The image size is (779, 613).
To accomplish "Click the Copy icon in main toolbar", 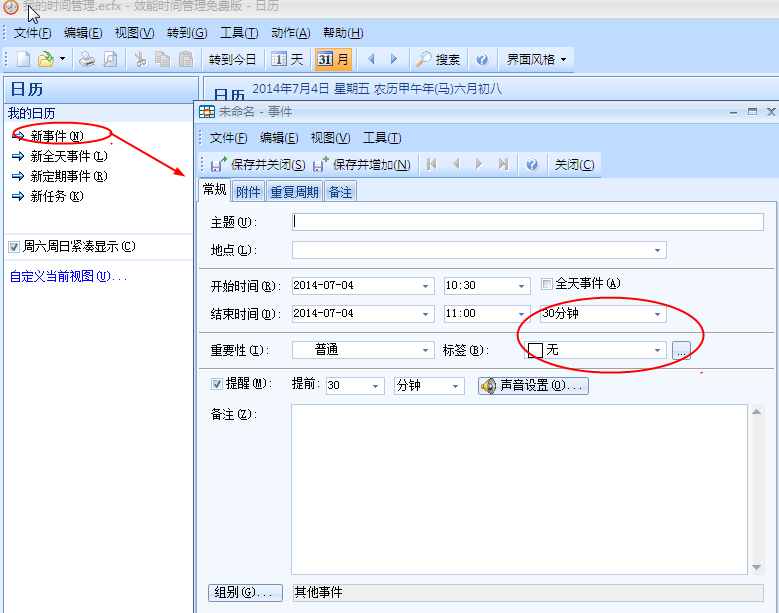I will tap(162, 60).
